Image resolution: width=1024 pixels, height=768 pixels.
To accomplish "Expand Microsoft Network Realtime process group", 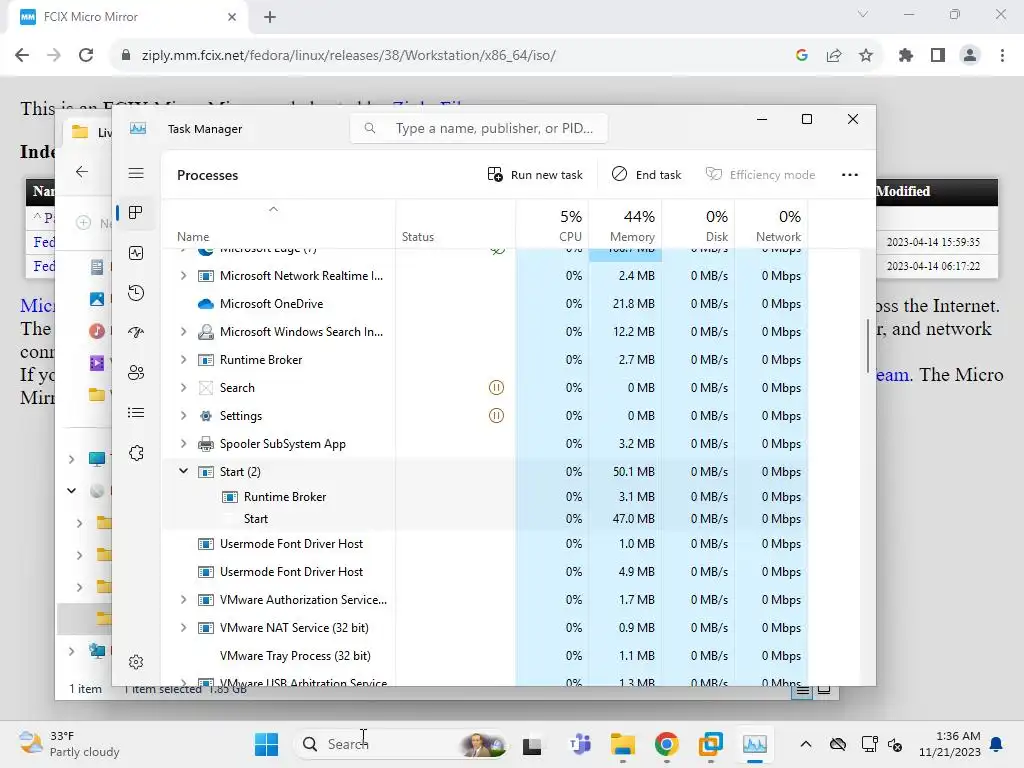I will [x=184, y=276].
